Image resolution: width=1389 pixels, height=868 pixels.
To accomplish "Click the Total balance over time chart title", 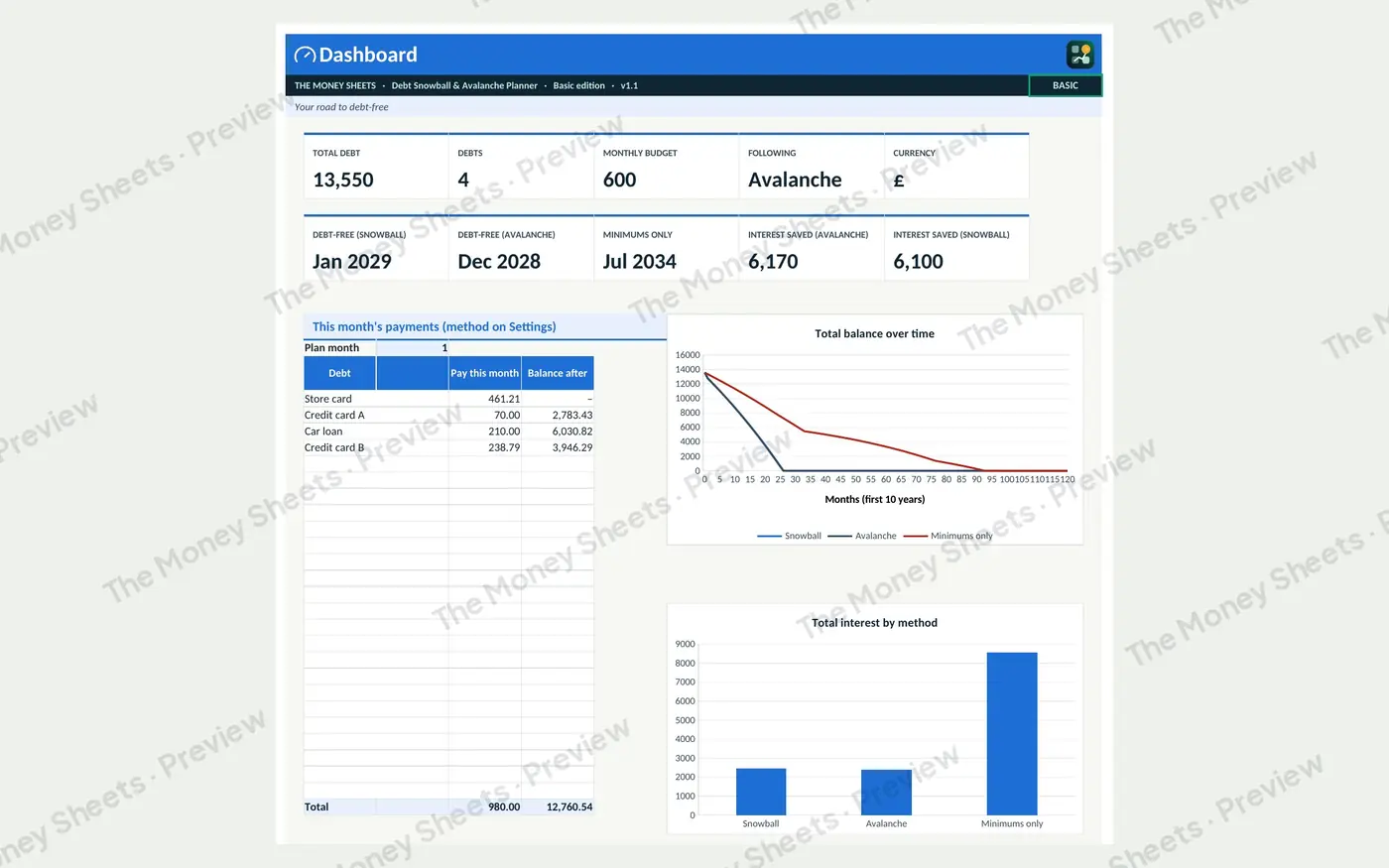I will pyautogui.click(x=874, y=334).
